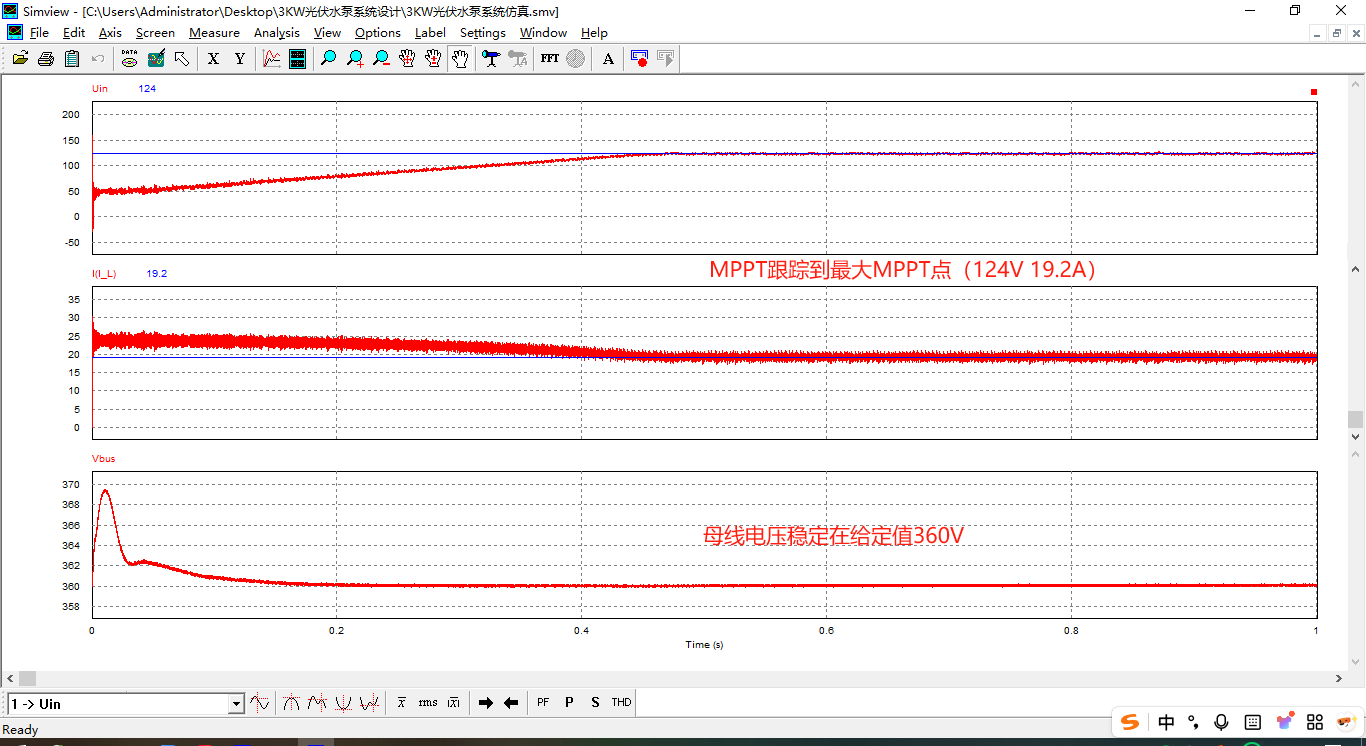This screenshot has width=1366, height=746.
Task: Open the Settings menu
Action: [482, 33]
